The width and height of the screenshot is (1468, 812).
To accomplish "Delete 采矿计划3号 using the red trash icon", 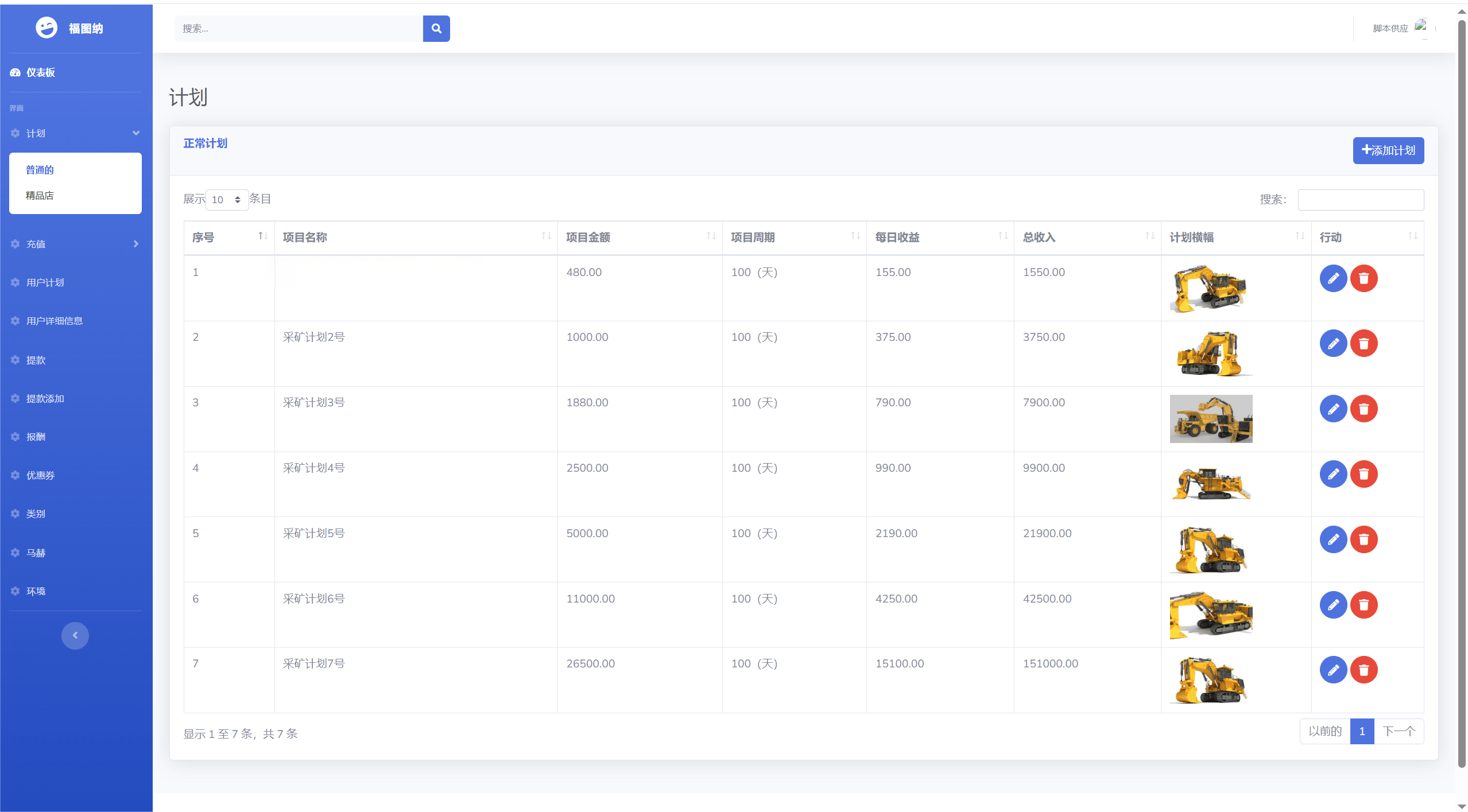I will [1364, 409].
